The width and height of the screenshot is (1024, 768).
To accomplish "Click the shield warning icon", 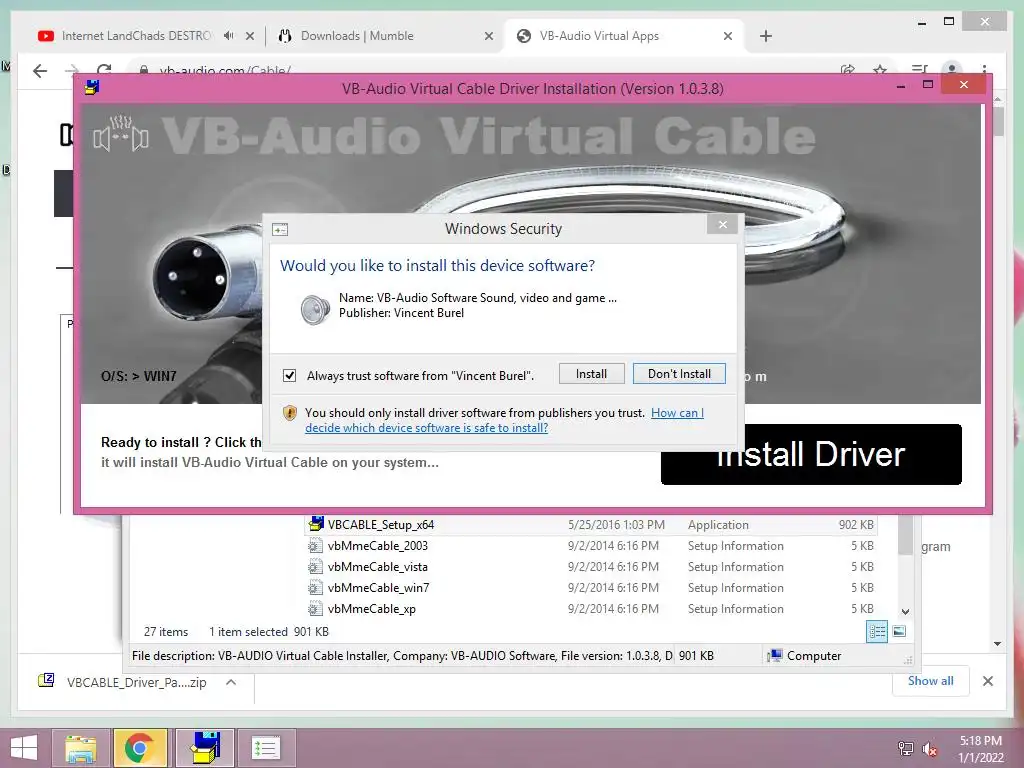I will [290, 413].
